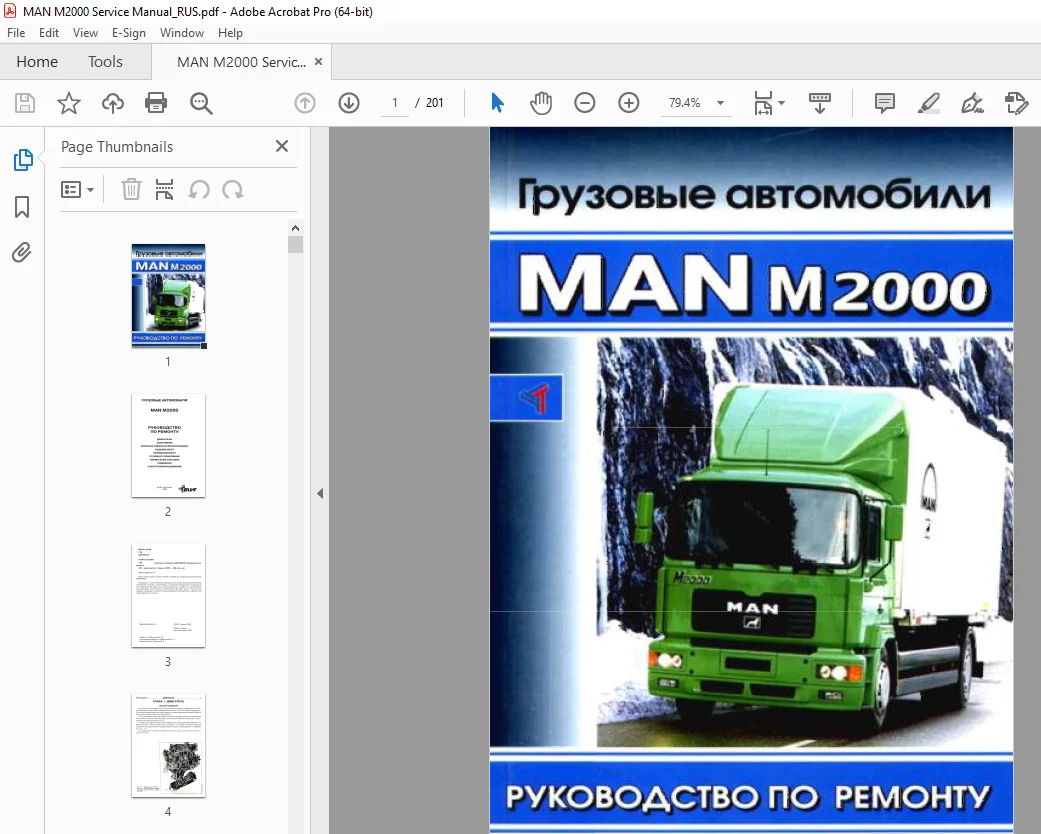Open the Edit menu

tap(48, 33)
